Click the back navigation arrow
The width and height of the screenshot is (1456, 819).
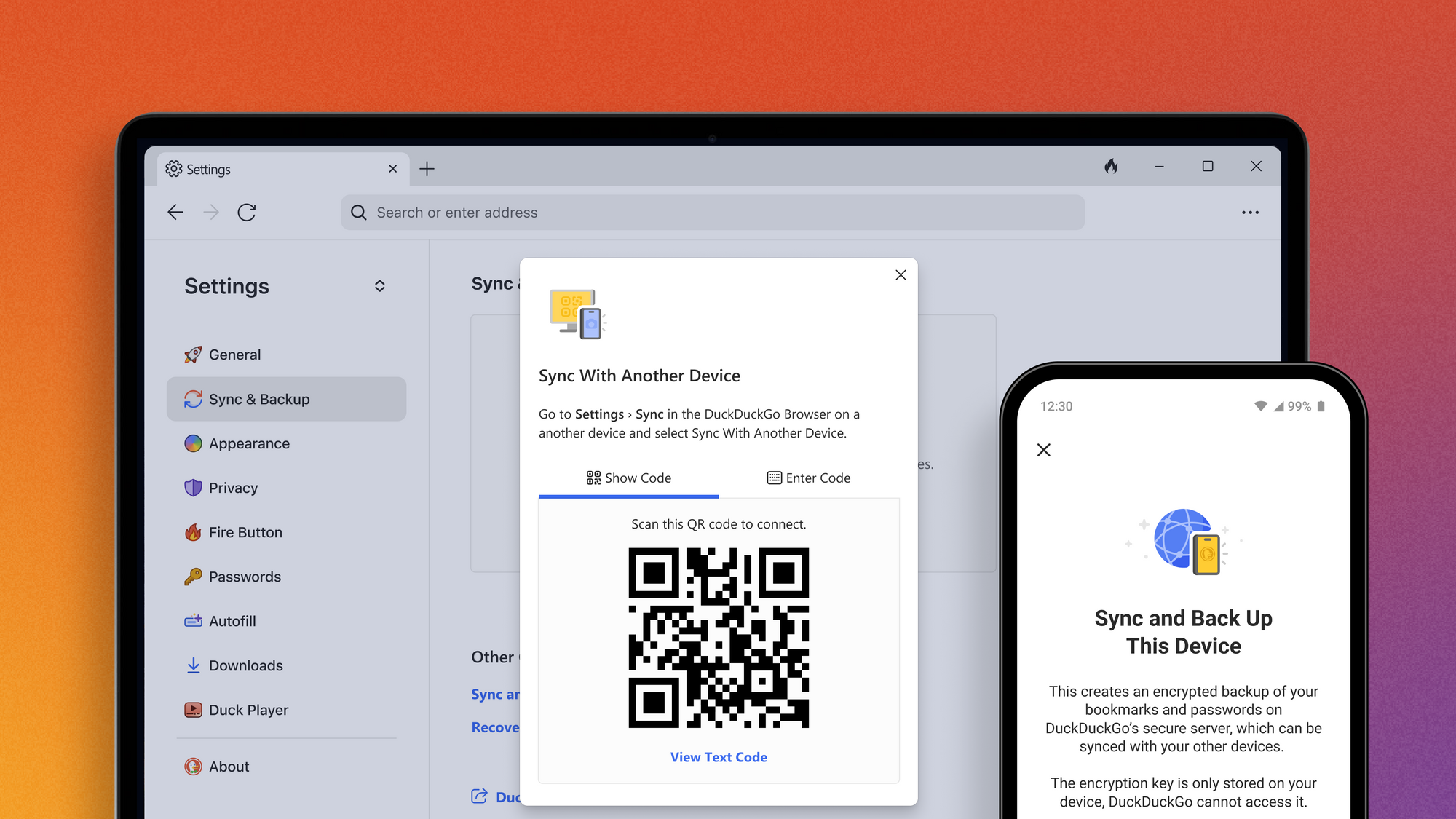pos(175,212)
